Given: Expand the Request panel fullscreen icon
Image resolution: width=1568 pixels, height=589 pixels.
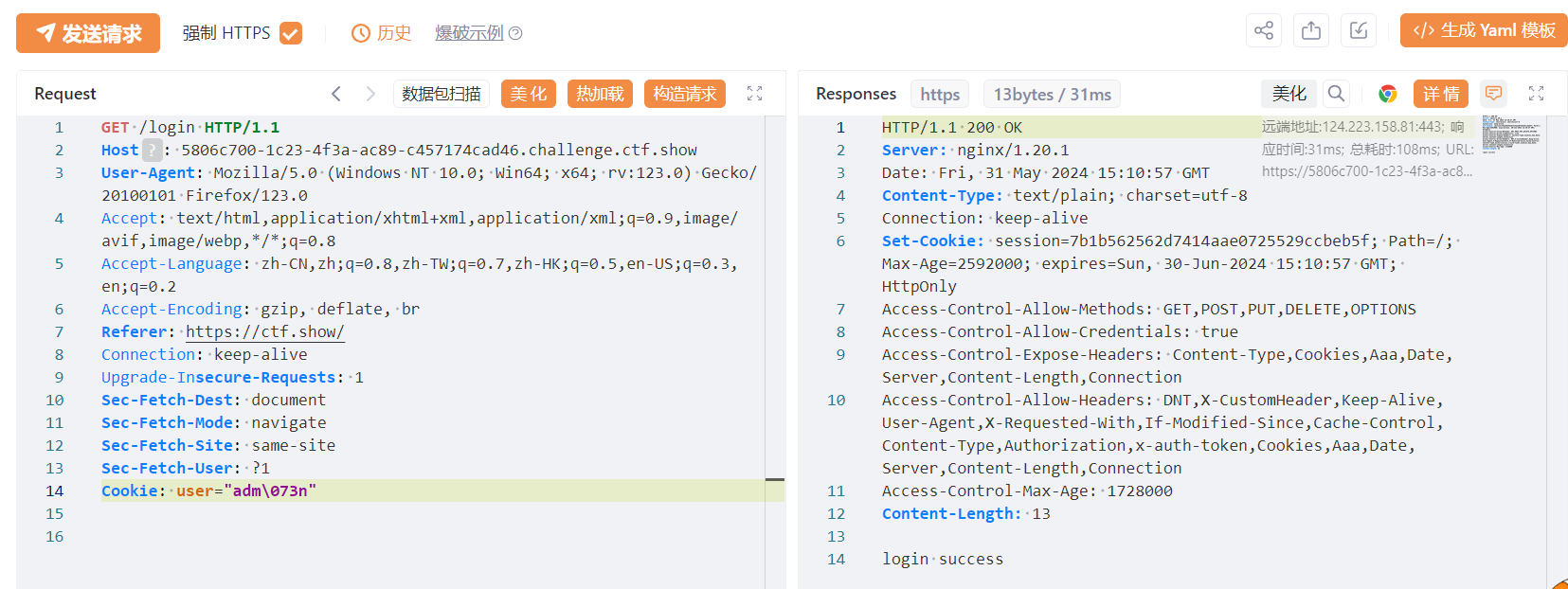Looking at the screenshot, I should [754, 94].
